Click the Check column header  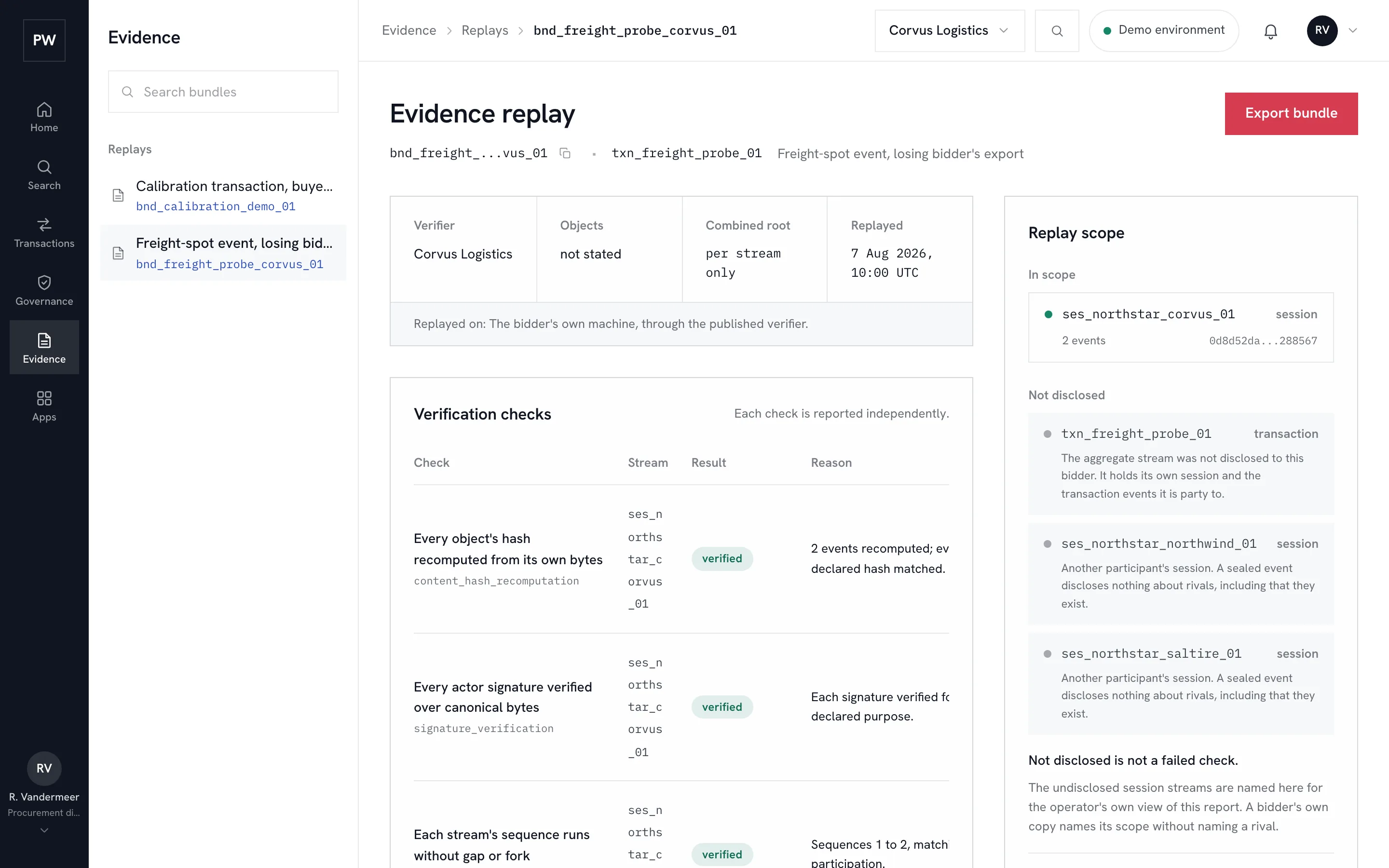[x=431, y=463]
